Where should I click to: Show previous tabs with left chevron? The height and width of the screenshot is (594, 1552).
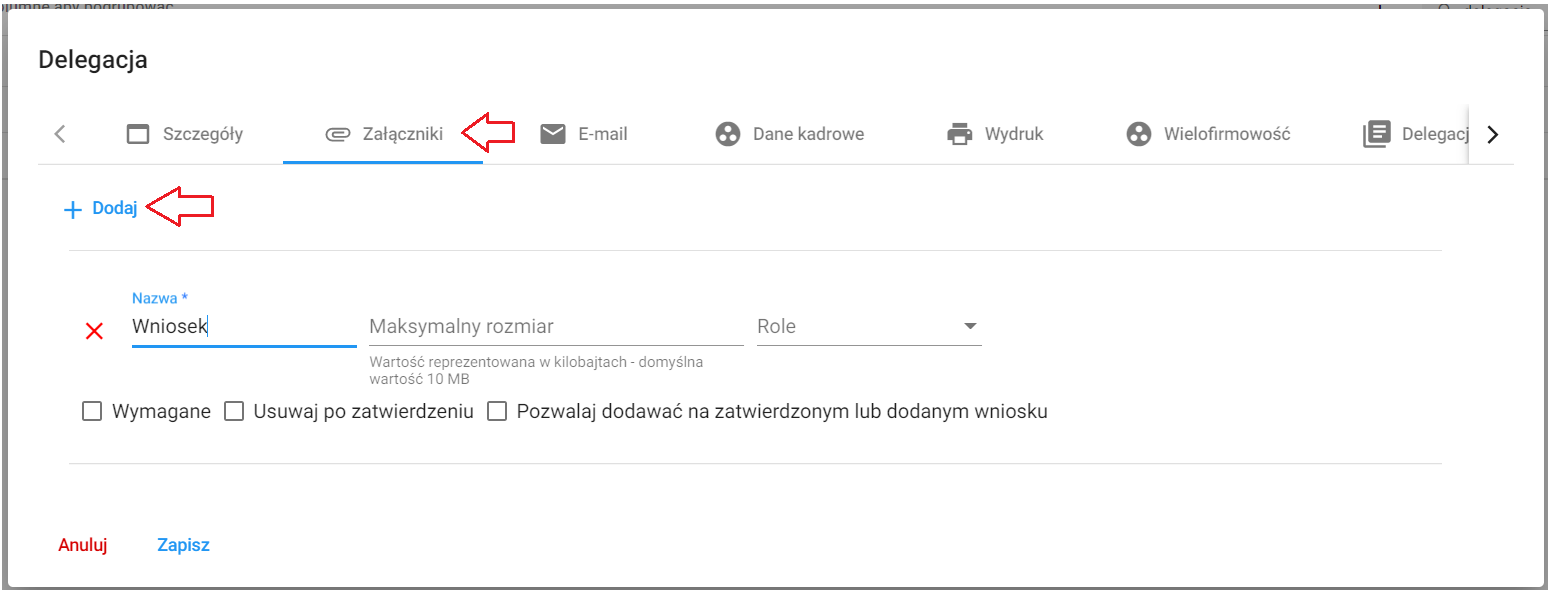pyautogui.click(x=60, y=134)
